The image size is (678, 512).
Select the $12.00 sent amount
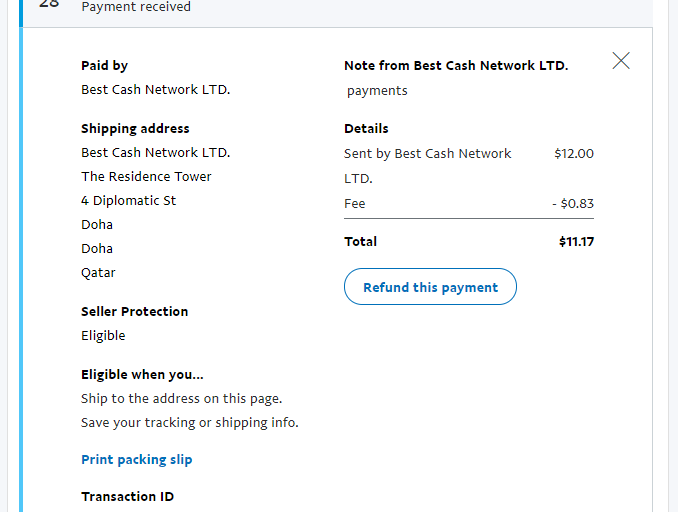click(574, 154)
